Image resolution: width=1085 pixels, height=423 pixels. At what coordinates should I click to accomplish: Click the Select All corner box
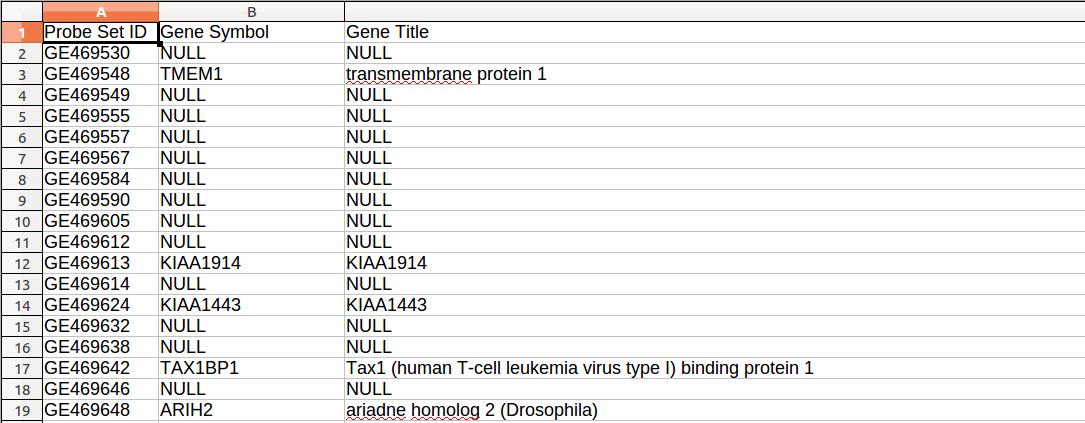click(21, 11)
